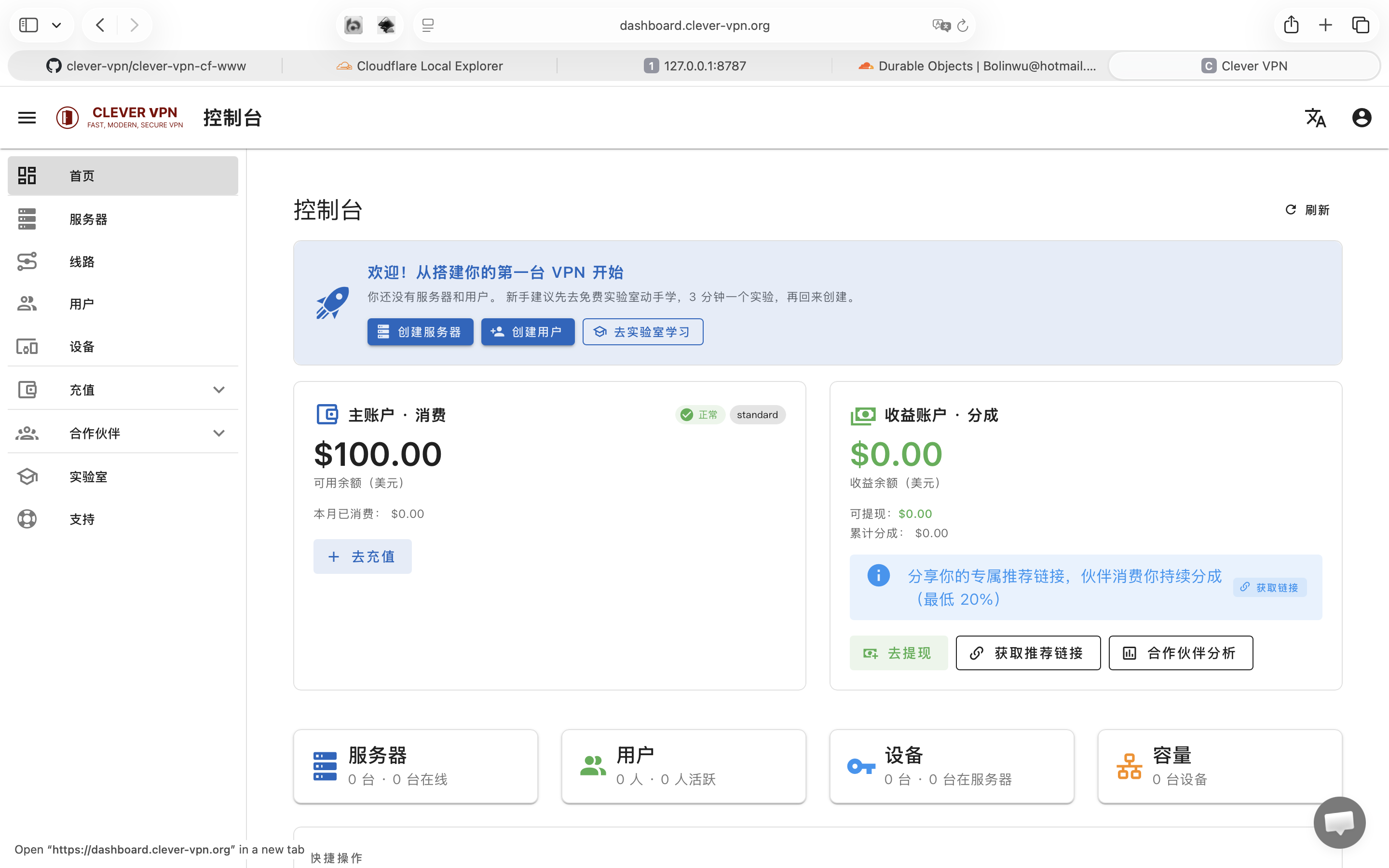Open 用户 in the sidebar
This screenshot has width=1389, height=868.
pos(123,304)
